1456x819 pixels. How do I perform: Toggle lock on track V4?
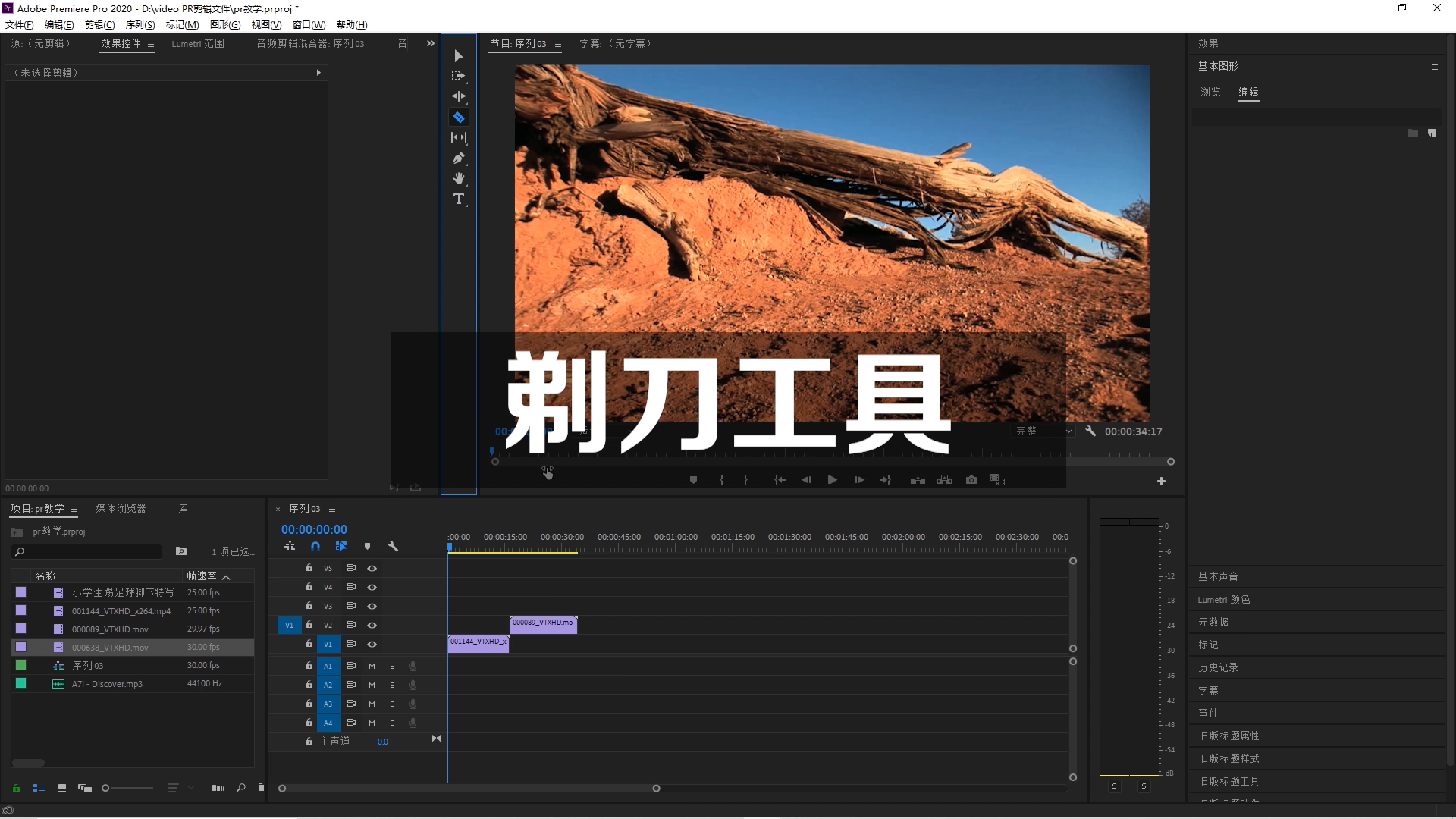(x=309, y=586)
